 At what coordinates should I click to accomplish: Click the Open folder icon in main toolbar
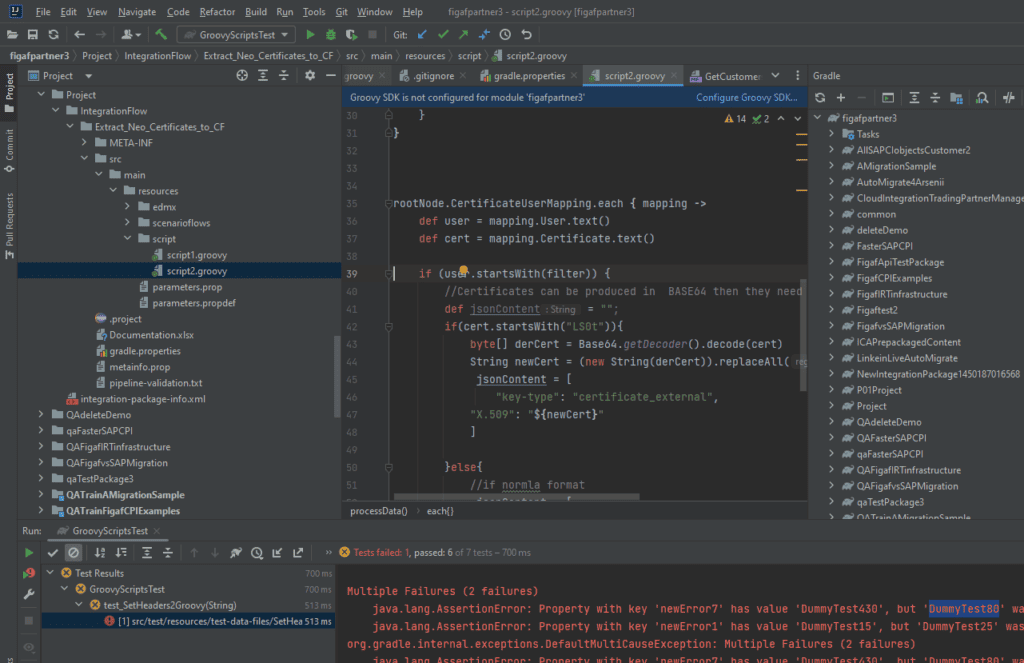point(12,35)
